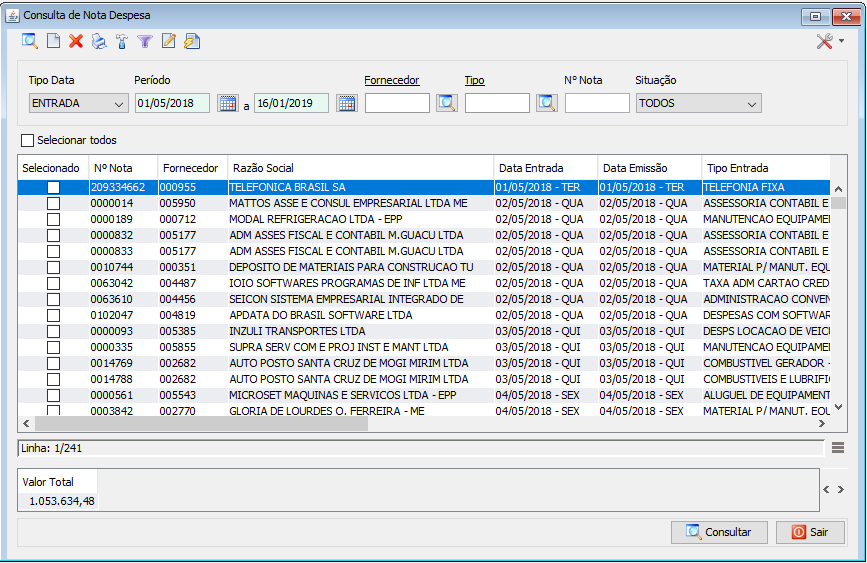Click the Sair button
The image size is (867, 563).
tap(810, 532)
